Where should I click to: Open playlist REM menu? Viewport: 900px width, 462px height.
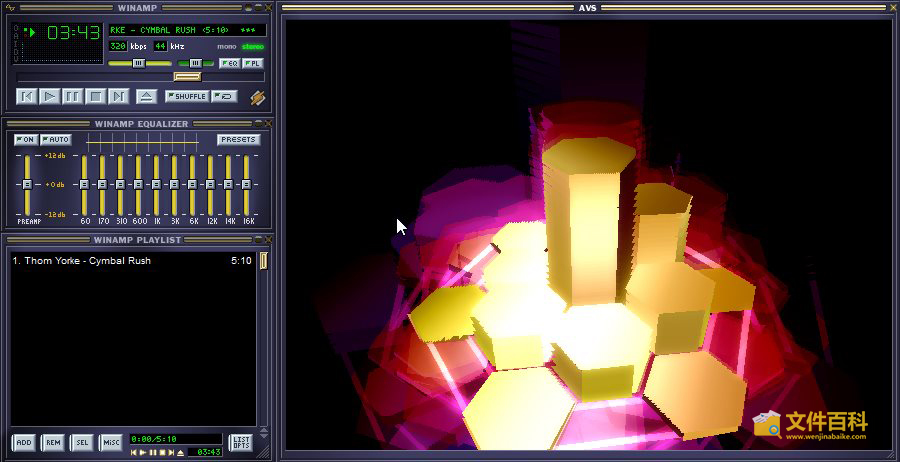point(53,442)
